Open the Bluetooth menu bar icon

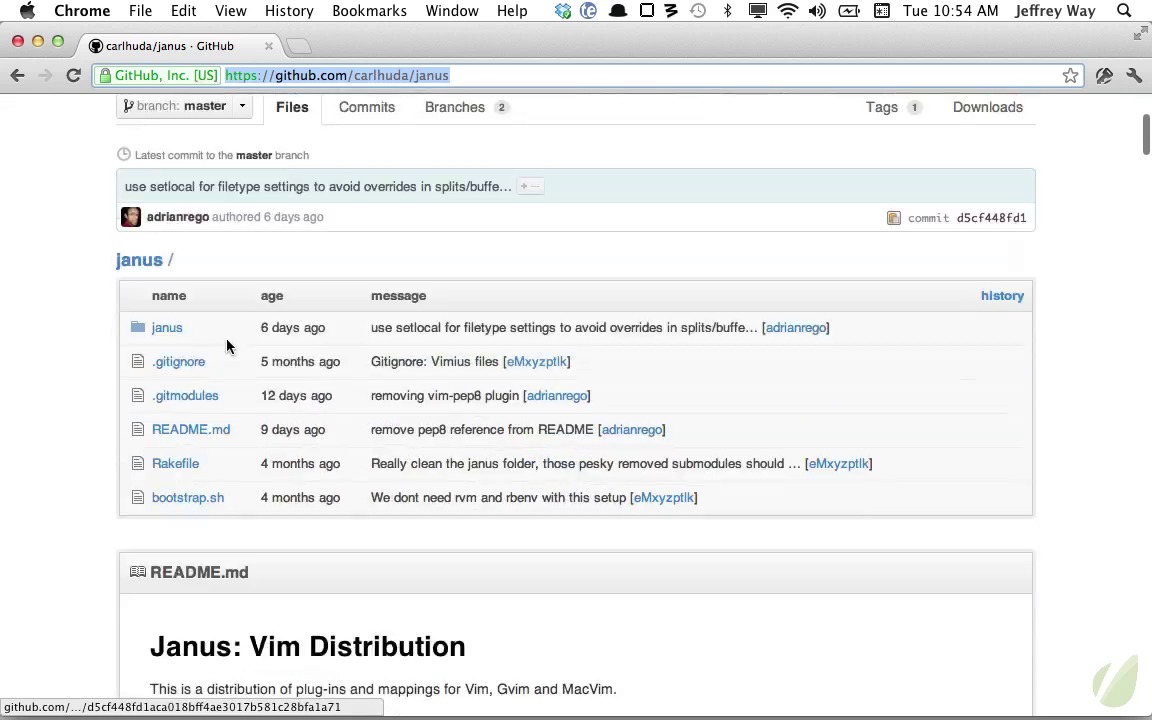coord(727,10)
